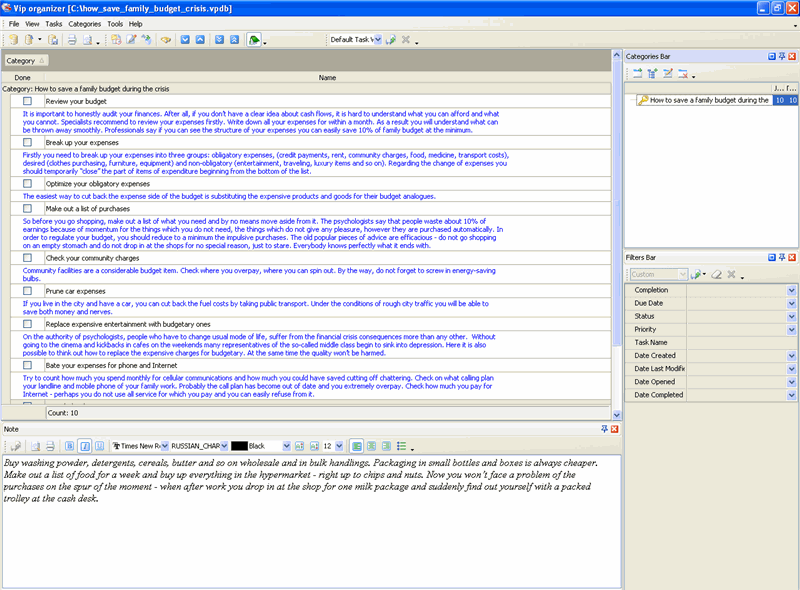Screen dimensions: 800x590
Task: Expand the Due Date filter dropdown
Action: [x=791, y=303]
